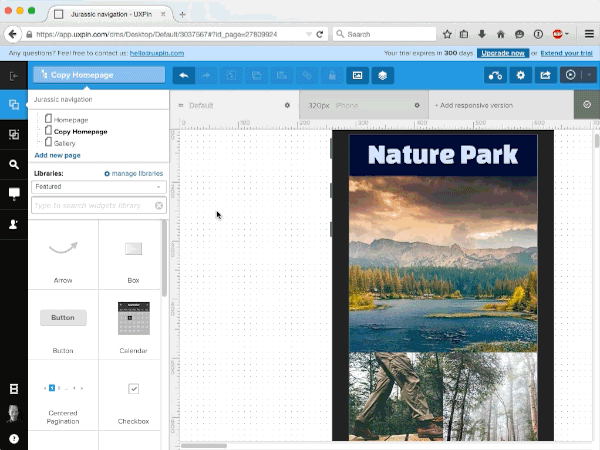This screenshot has width=600, height=450.
Task: Open a new browser tab with plus
Action: 183,15
